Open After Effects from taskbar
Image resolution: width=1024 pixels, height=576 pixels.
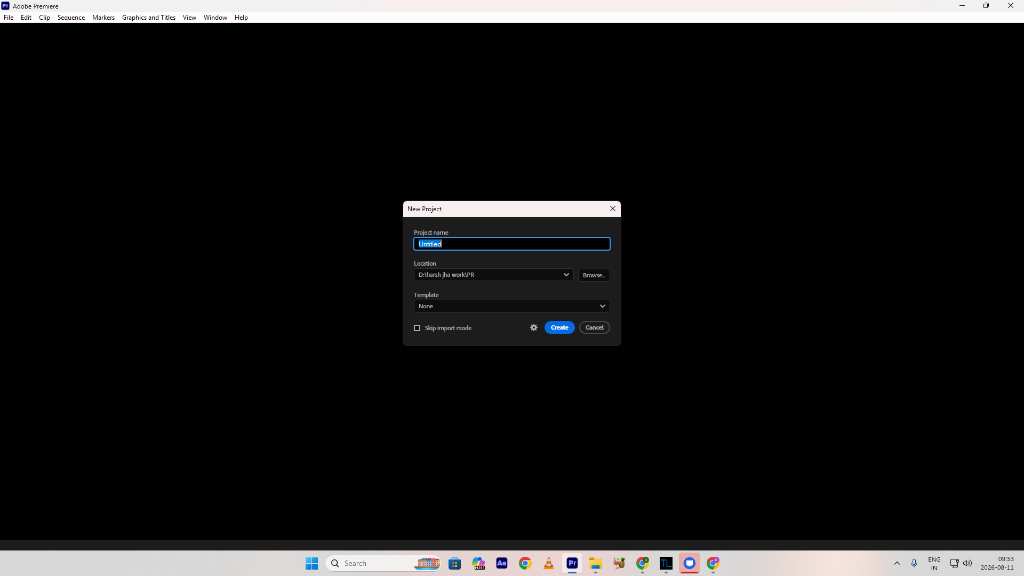click(502, 563)
